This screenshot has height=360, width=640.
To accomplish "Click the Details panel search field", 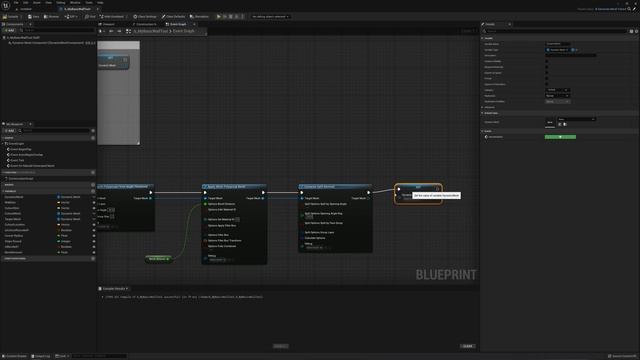I will coord(555,31).
